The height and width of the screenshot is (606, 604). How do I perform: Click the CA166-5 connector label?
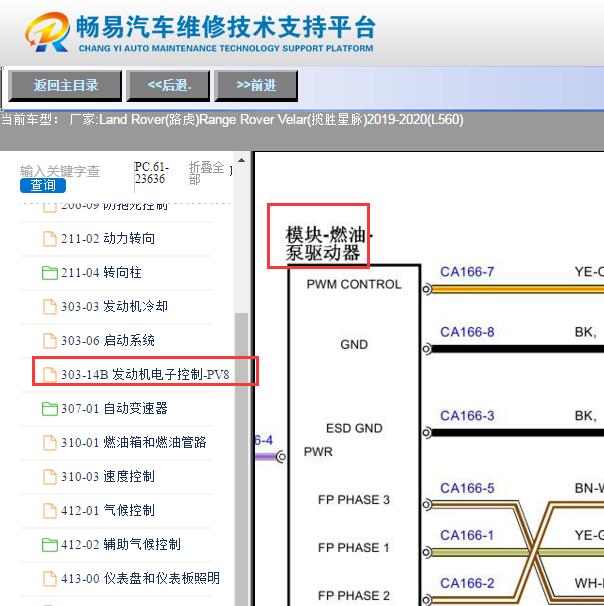click(467, 488)
